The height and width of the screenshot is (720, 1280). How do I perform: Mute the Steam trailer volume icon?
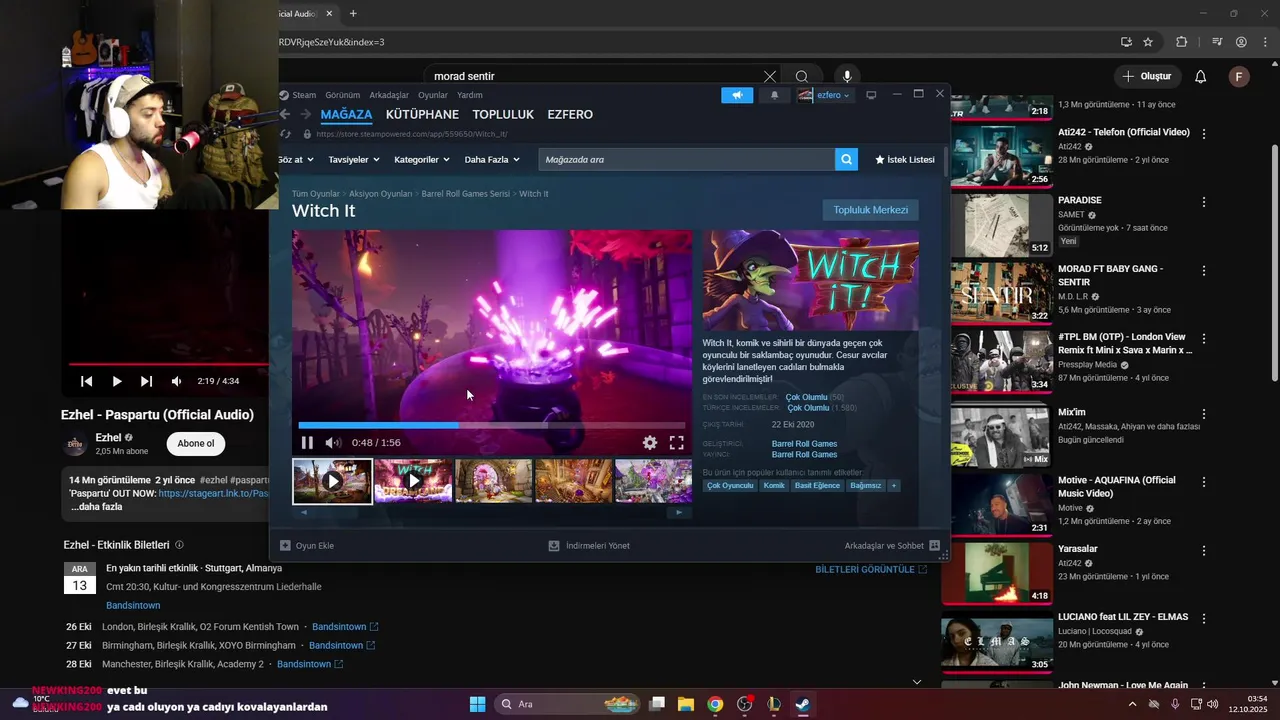pos(333,442)
